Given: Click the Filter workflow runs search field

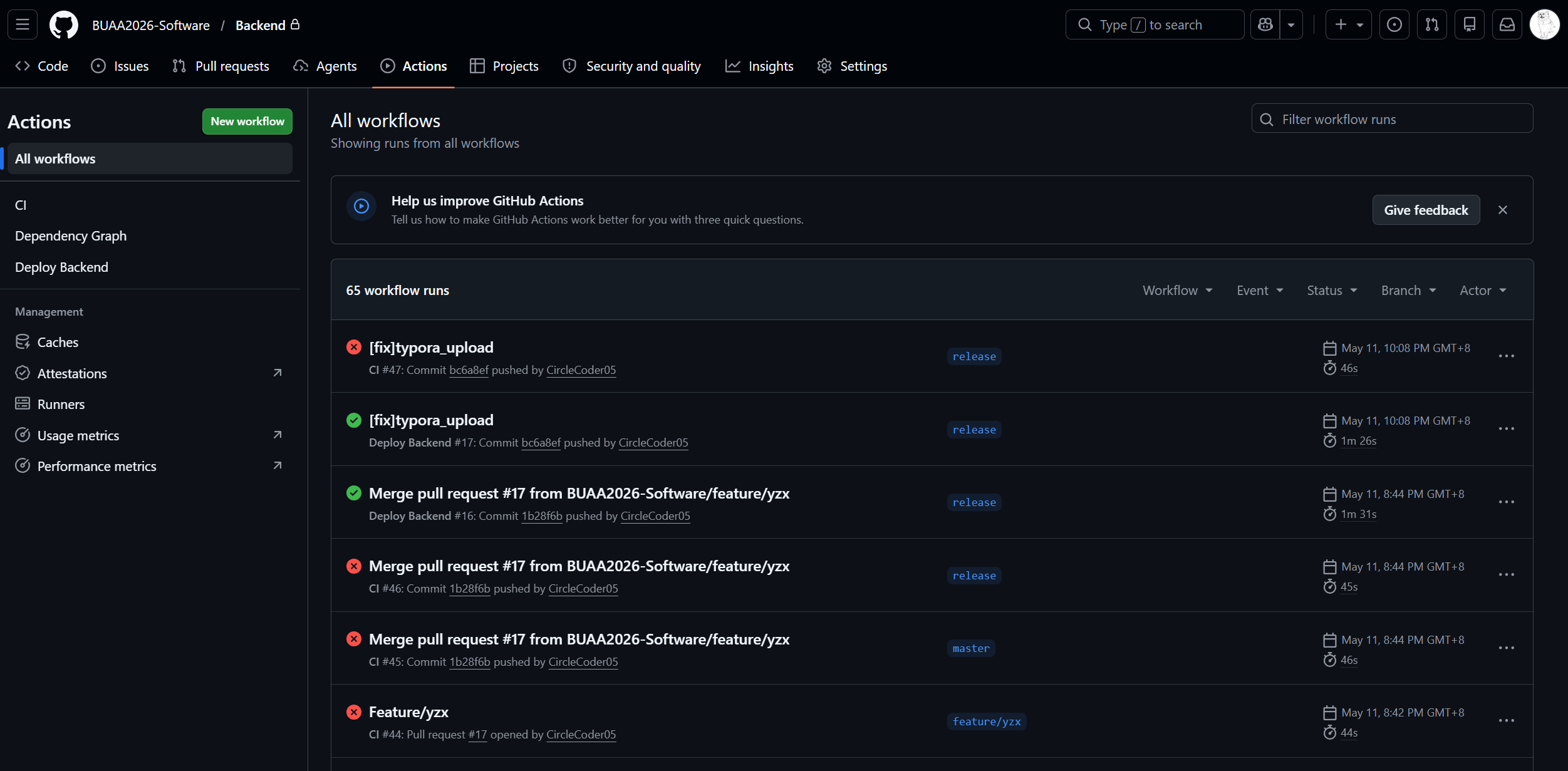Looking at the screenshot, I should click(x=1392, y=119).
